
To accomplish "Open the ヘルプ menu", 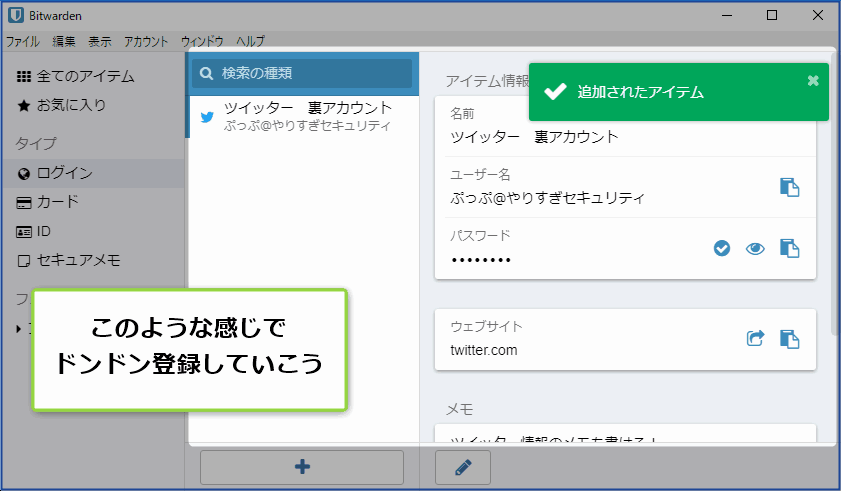I will pos(250,41).
